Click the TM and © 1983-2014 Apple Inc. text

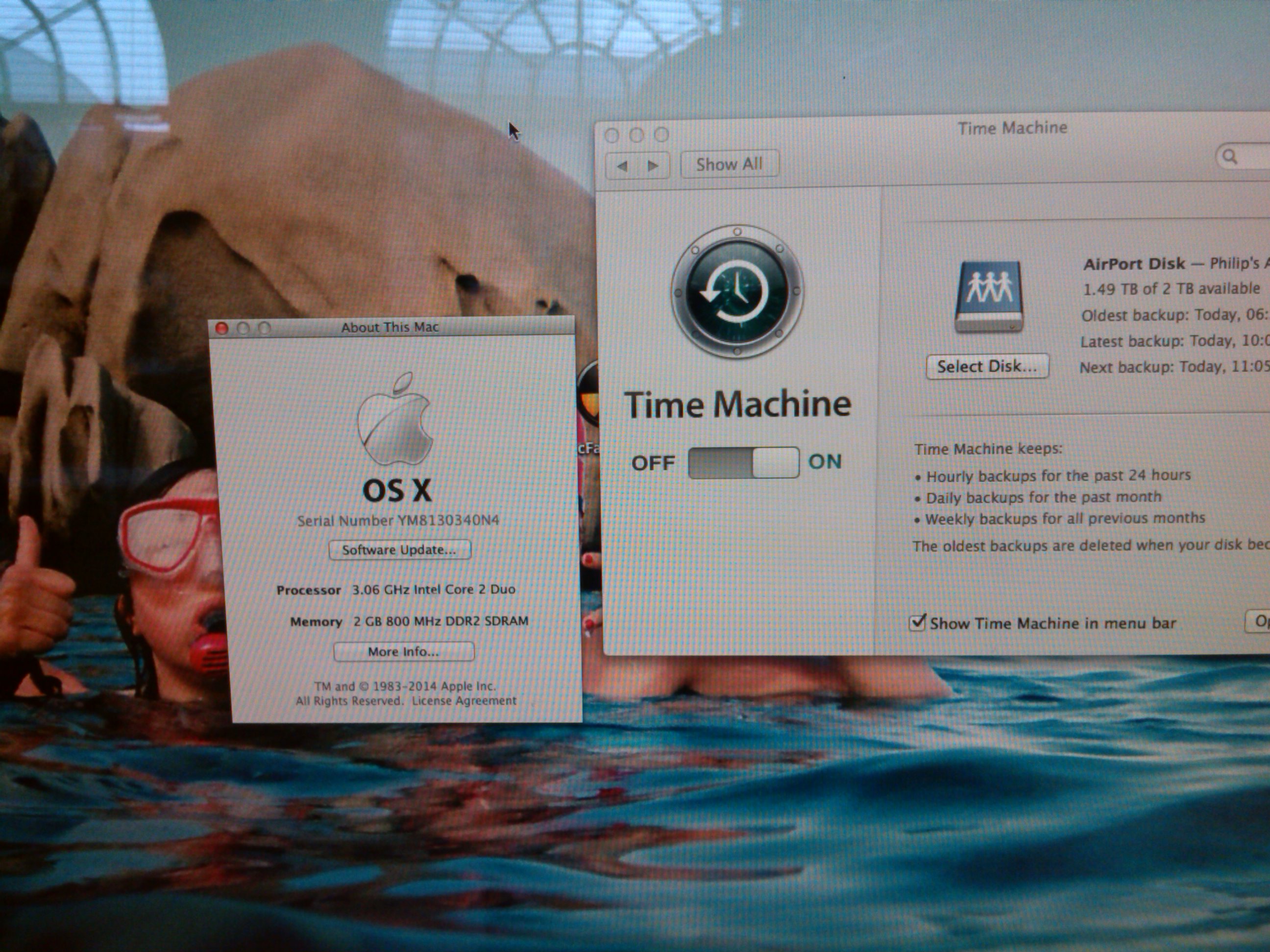[x=405, y=686]
